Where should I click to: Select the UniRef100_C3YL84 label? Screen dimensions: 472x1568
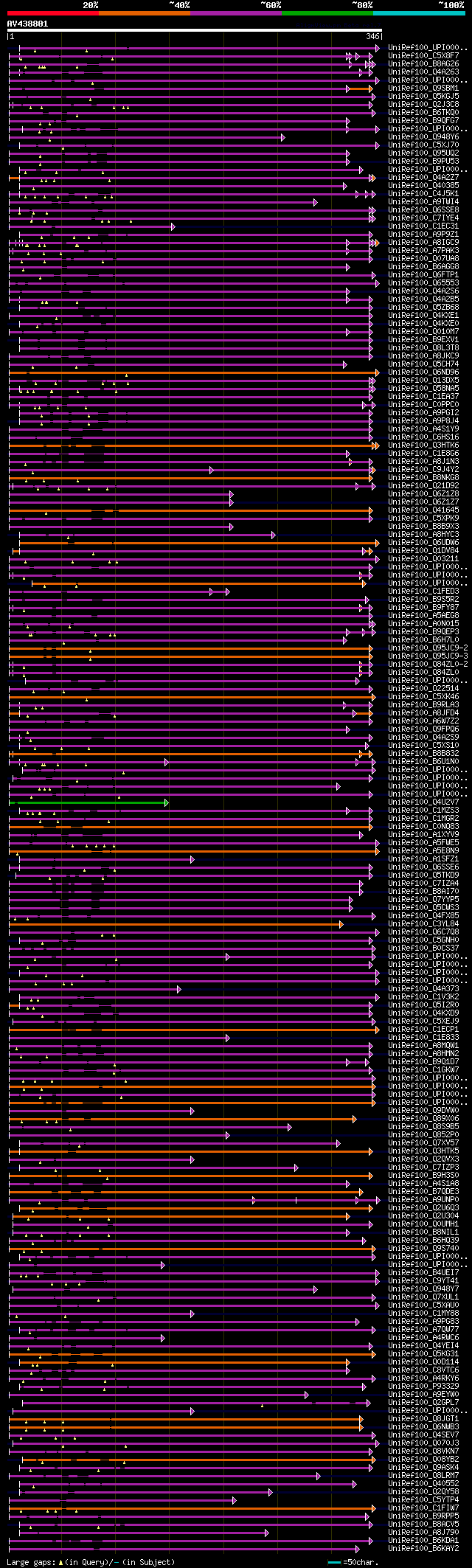tap(423, 923)
